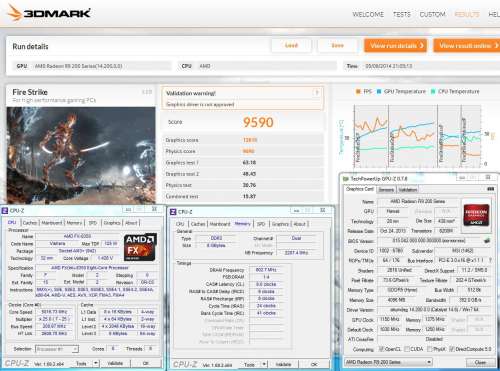Click the Driver Version field in GPU-Z

tap(435, 310)
